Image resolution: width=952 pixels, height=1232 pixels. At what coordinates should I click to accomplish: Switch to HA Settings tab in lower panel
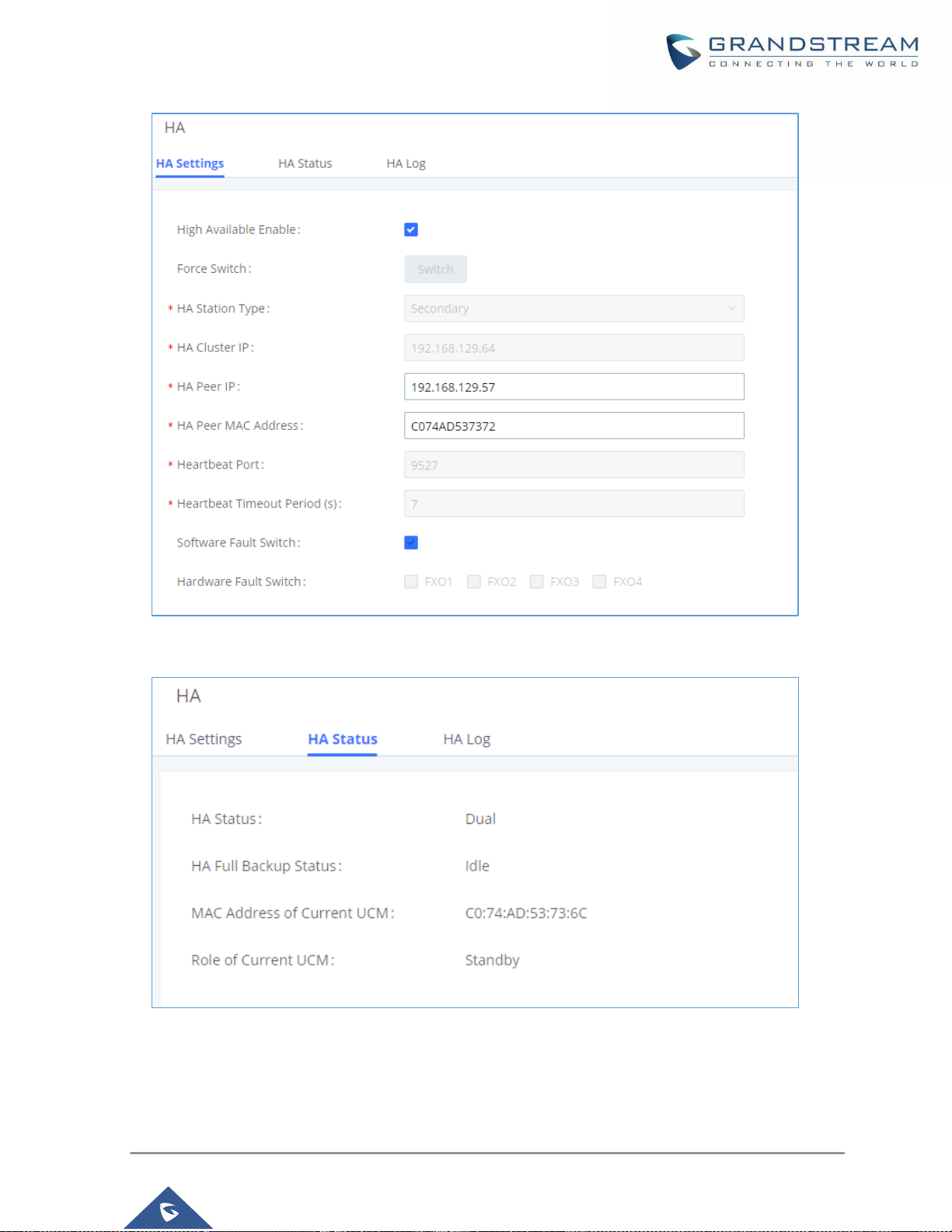click(x=204, y=739)
